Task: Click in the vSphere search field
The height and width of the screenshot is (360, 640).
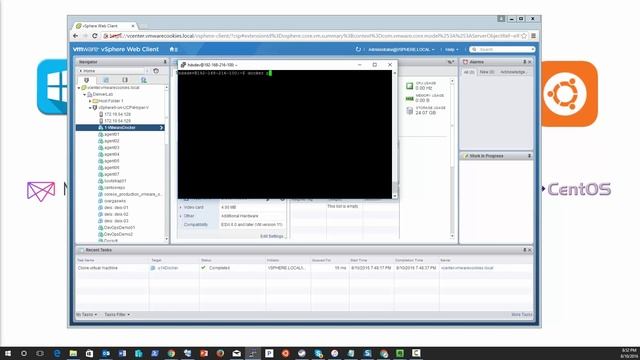Action: 502,49
